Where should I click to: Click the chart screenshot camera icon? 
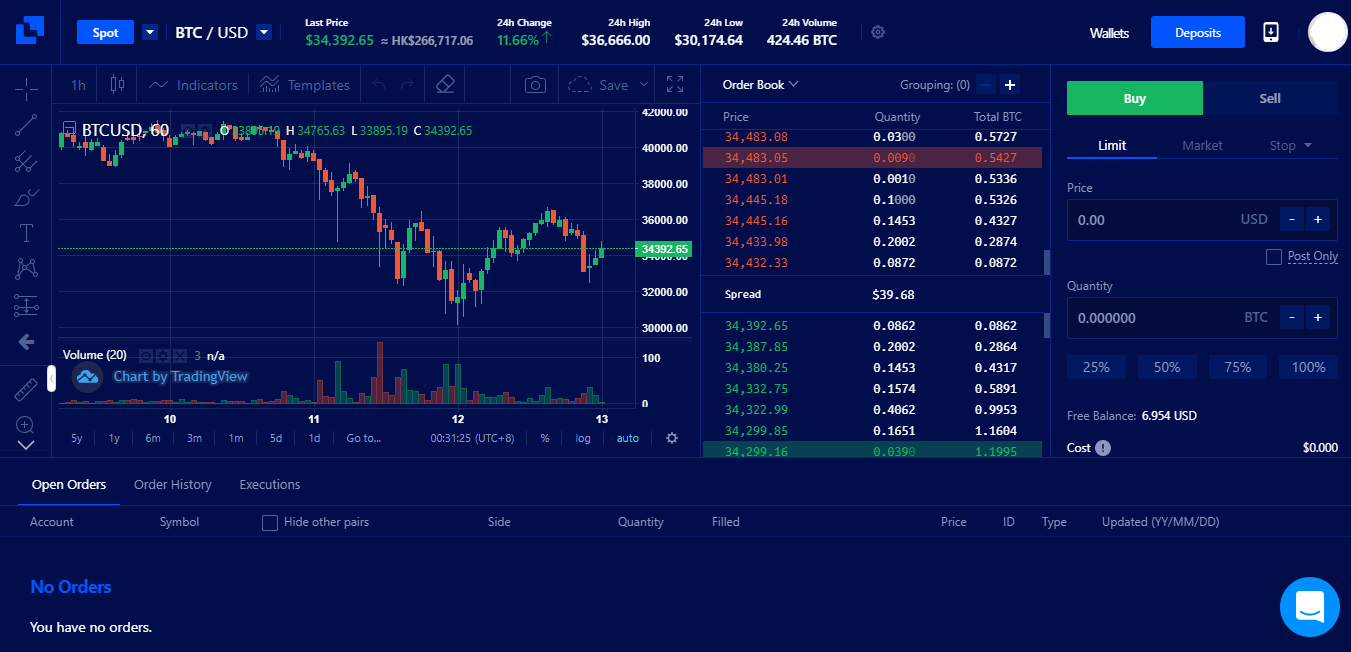[536, 85]
